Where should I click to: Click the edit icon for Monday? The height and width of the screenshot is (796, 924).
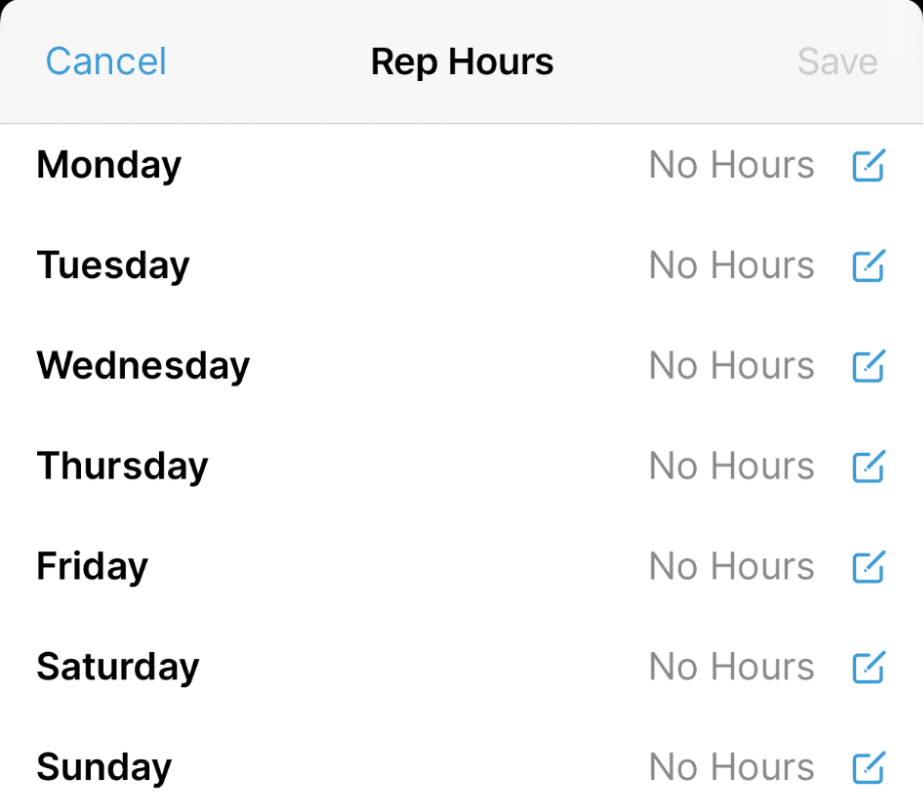[868, 165]
